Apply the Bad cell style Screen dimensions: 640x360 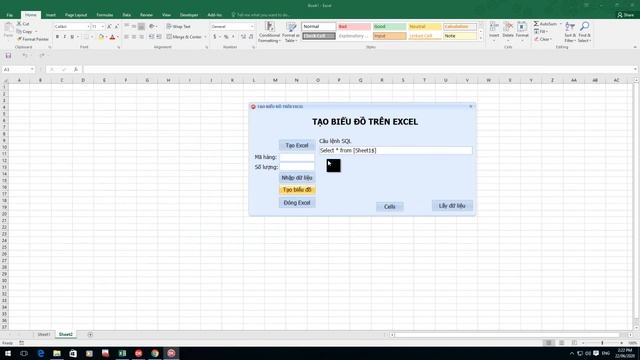pos(354,27)
